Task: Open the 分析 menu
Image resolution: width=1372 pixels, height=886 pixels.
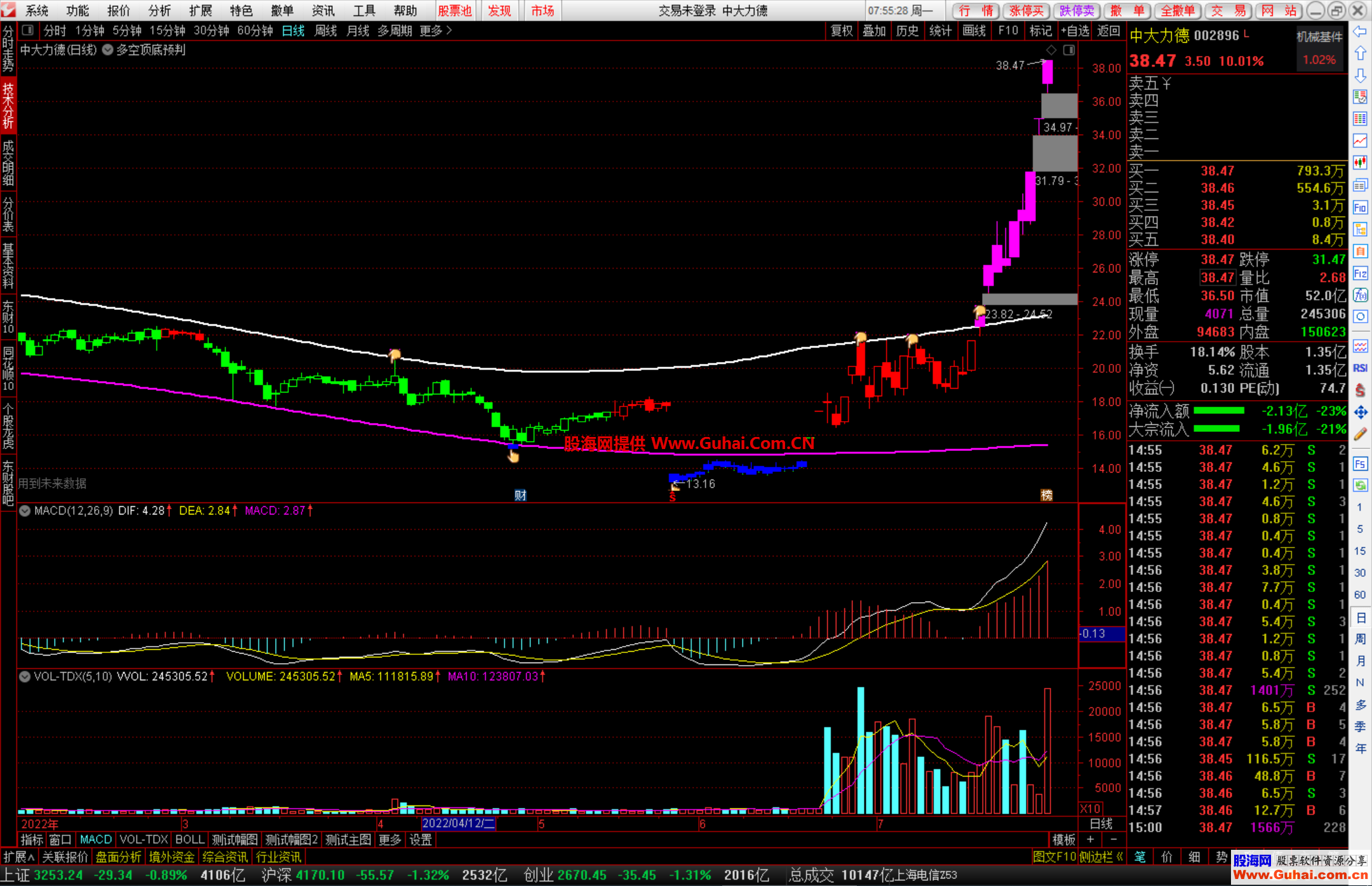Action: tap(159, 11)
